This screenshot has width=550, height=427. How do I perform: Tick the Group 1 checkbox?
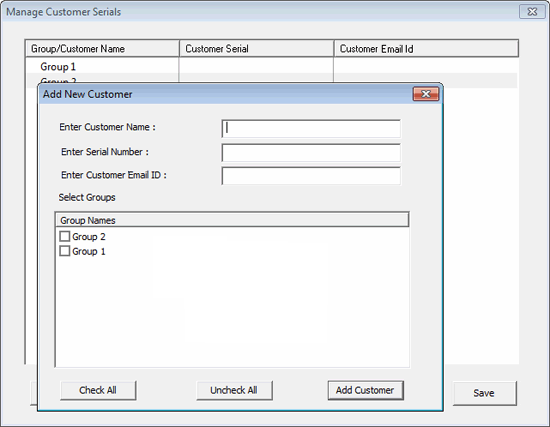pyautogui.click(x=65, y=251)
